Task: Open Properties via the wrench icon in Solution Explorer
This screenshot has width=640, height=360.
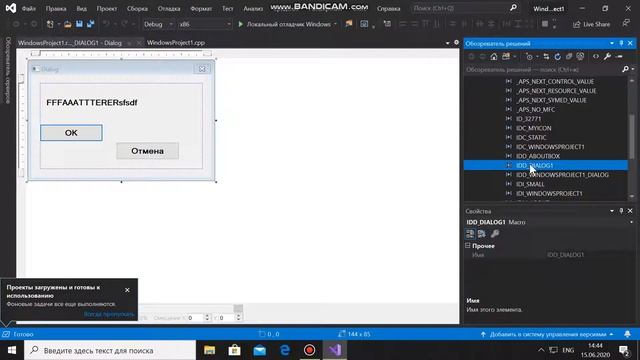Action: pos(607,56)
